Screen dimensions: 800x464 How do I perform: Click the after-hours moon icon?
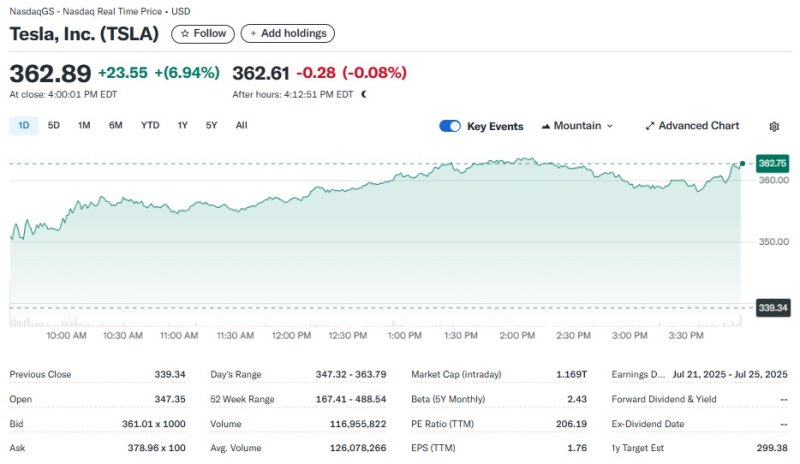click(364, 94)
